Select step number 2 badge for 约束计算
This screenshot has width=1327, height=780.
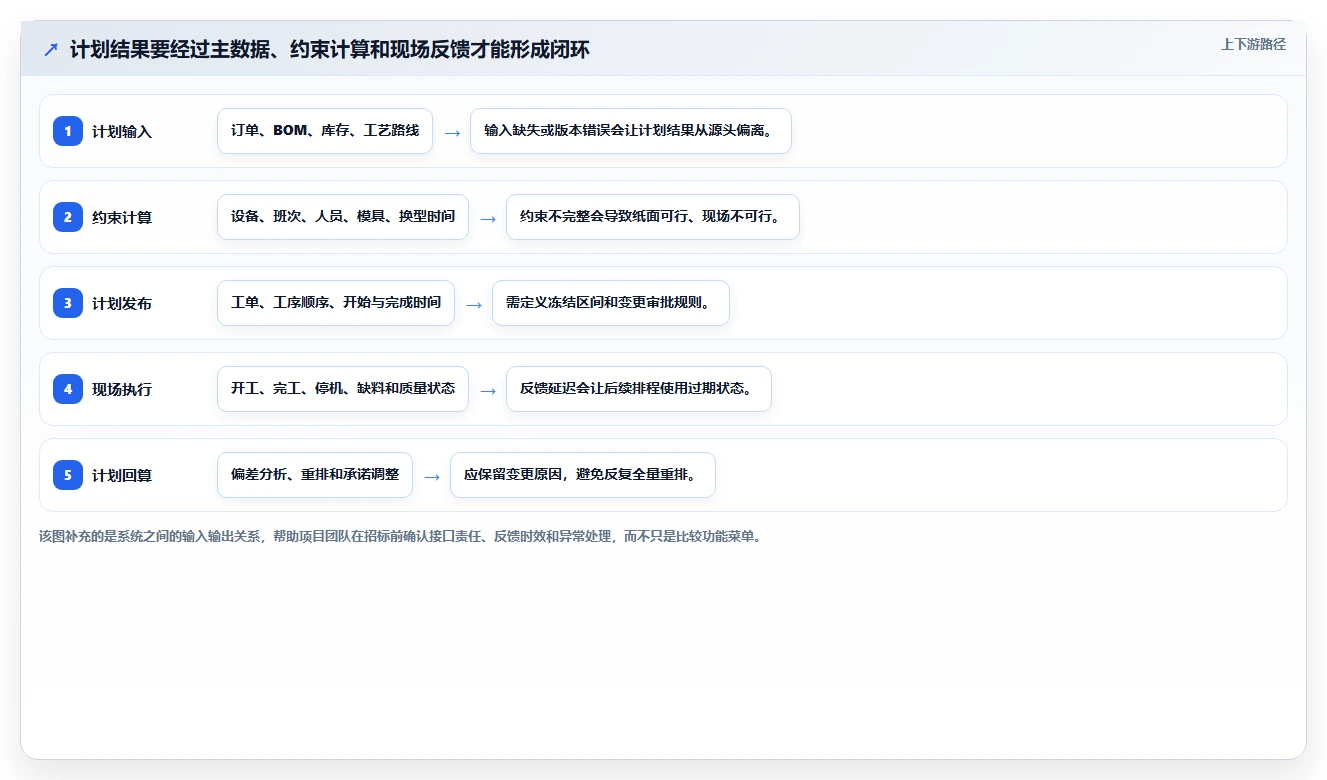coord(68,217)
